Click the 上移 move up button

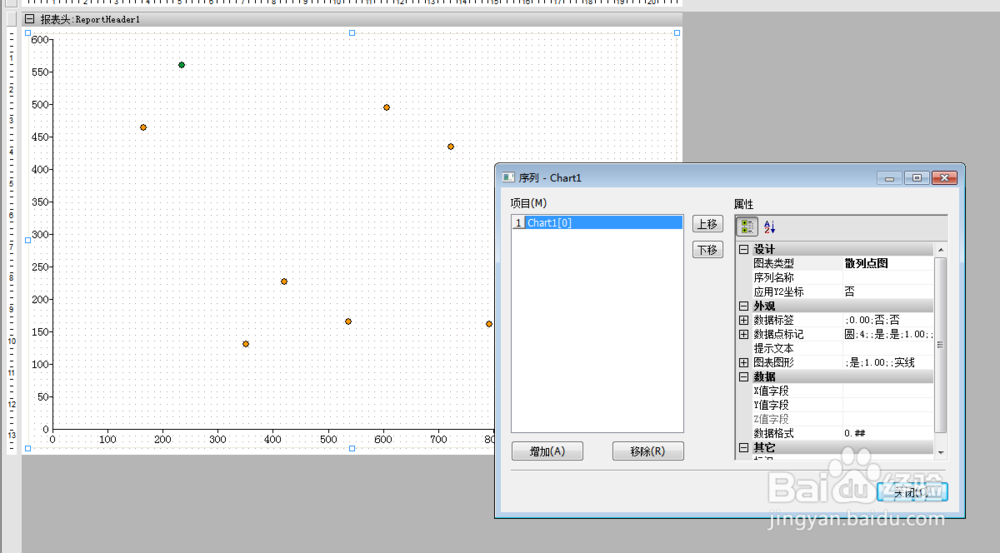[707, 224]
